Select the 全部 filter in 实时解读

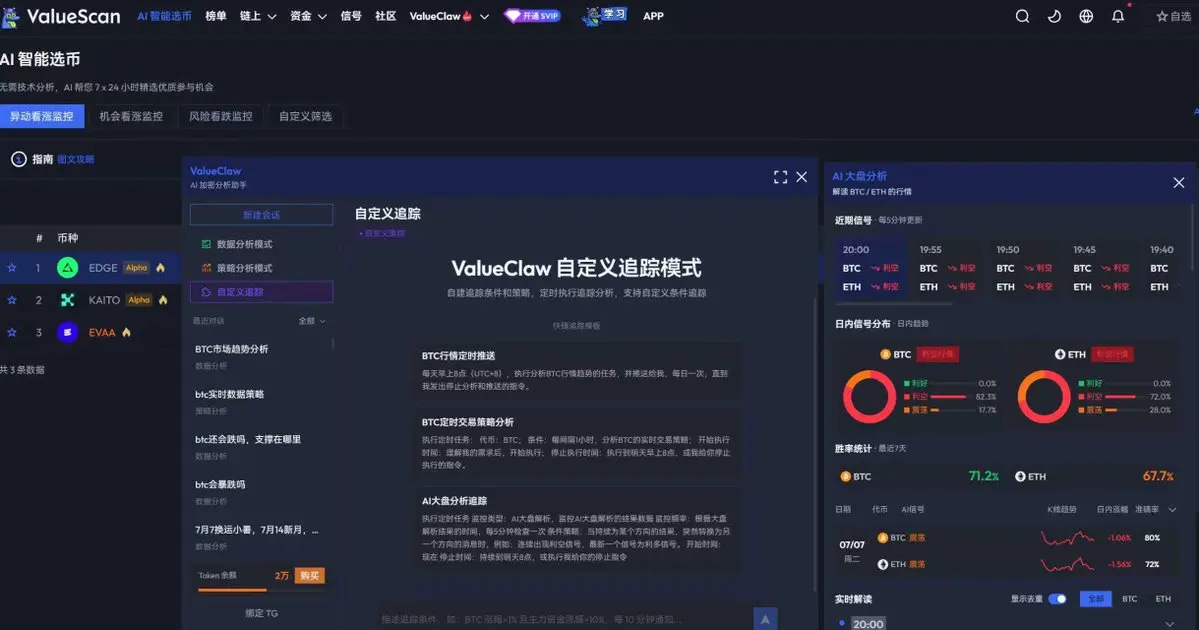click(x=1095, y=599)
